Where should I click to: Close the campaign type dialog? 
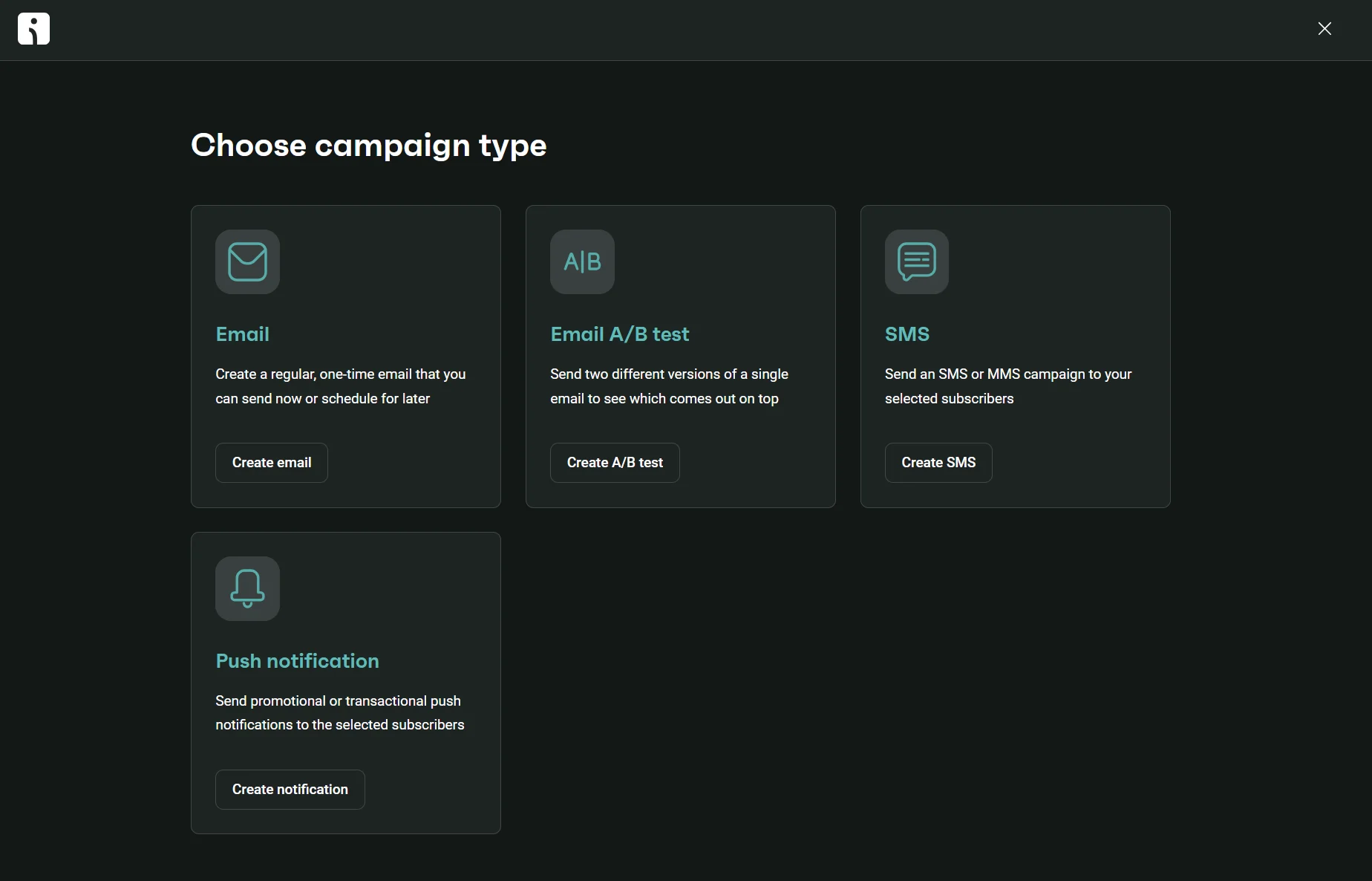tap(1324, 29)
